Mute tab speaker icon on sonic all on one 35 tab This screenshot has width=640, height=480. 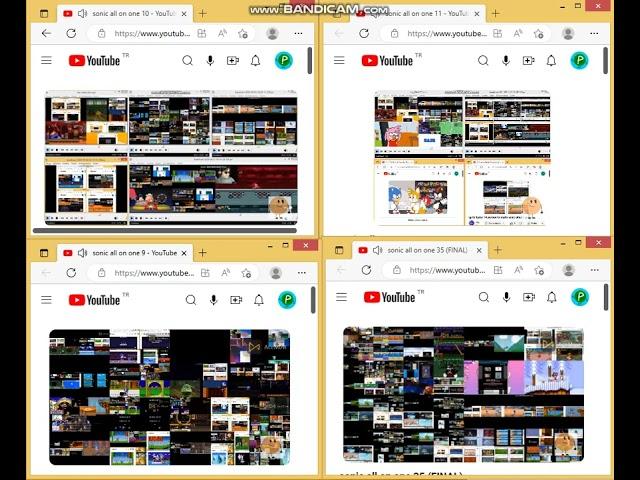pyautogui.click(x=378, y=250)
